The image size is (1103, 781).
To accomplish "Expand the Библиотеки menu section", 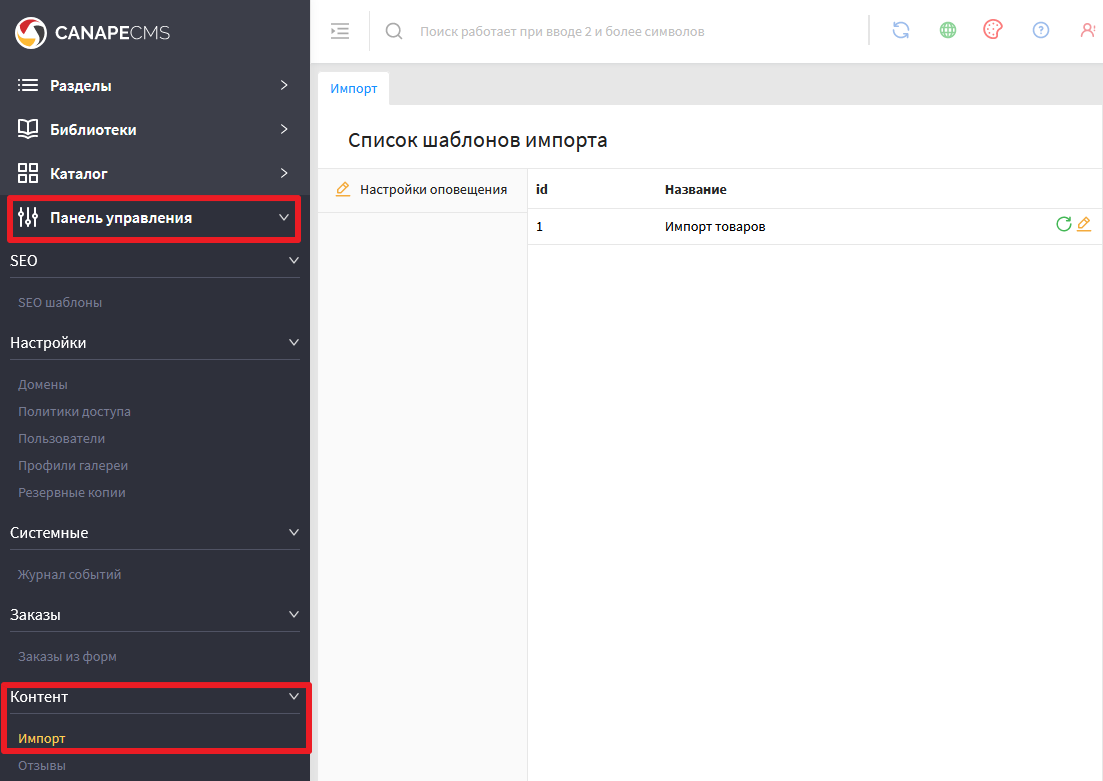I will tap(153, 130).
